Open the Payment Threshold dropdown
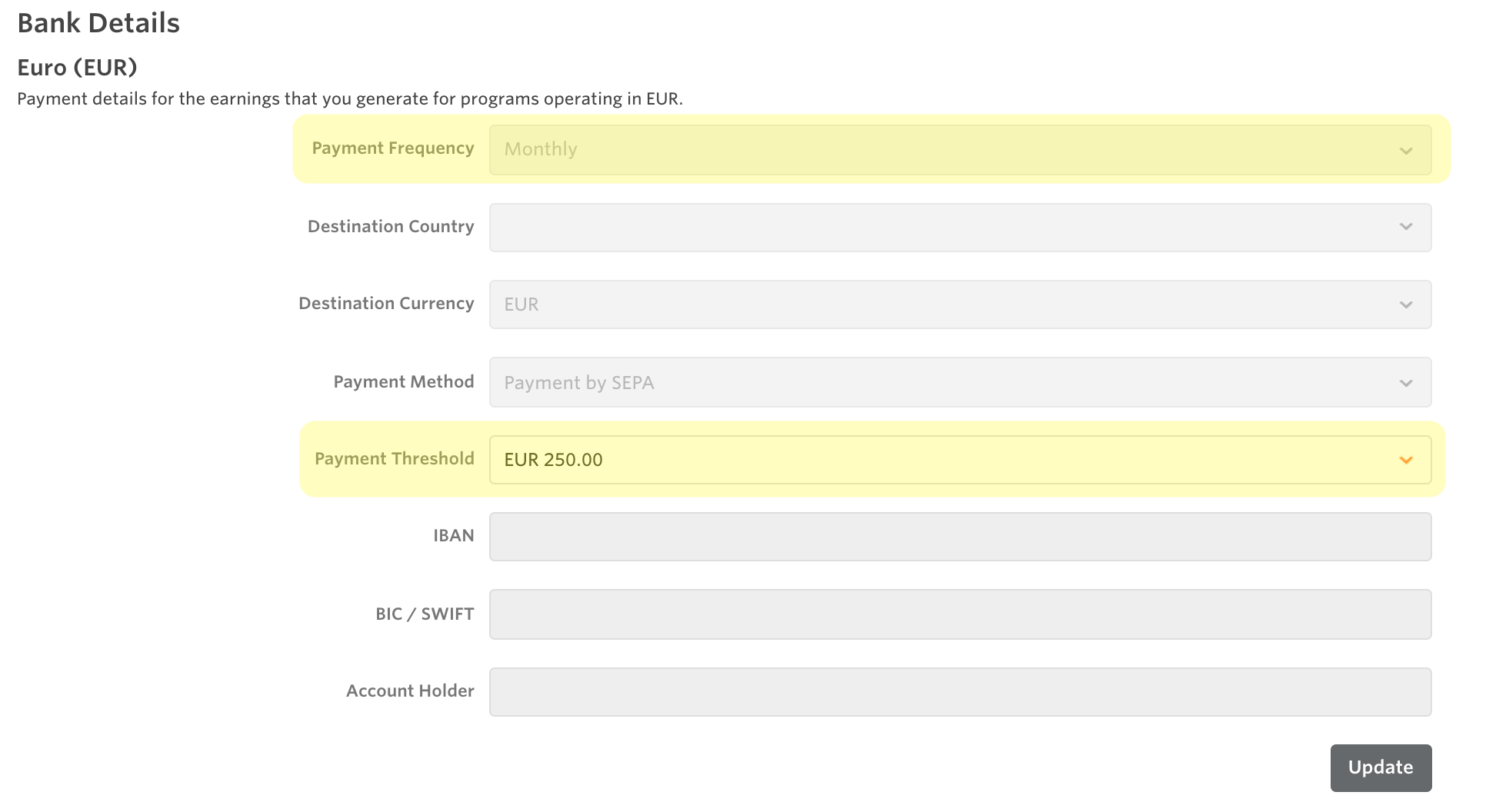The height and width of the screenshot is (812, 1486). point(960,460)
